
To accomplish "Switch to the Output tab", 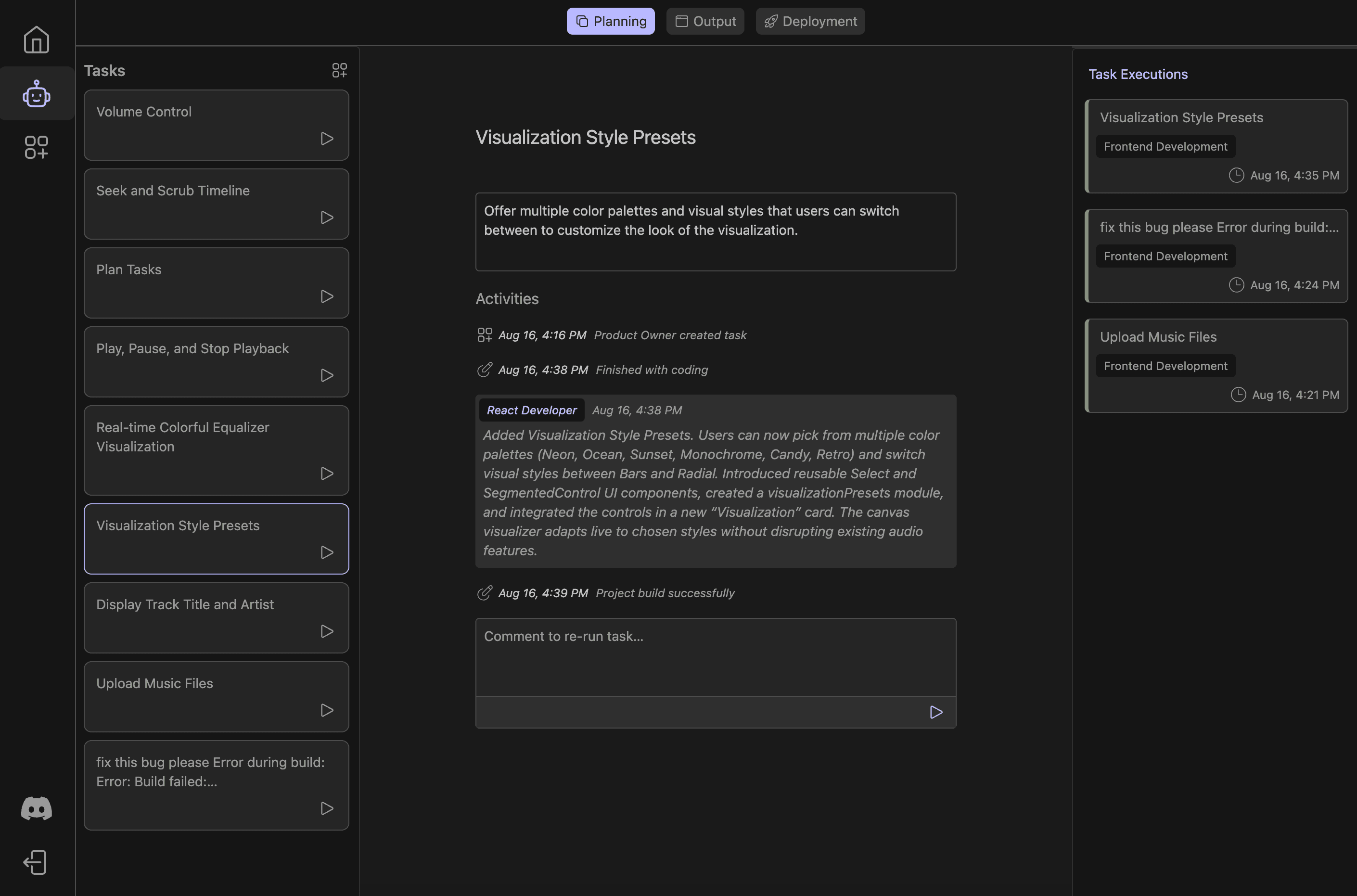I will pyautogui.click(x=705, y=21).
